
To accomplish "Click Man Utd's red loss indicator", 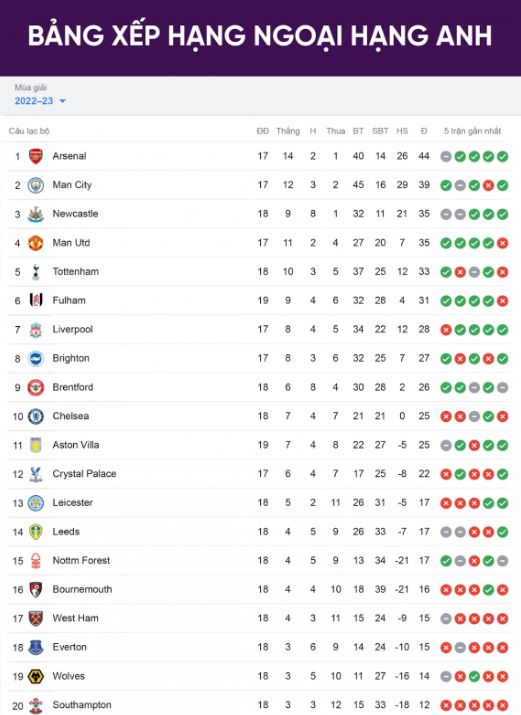I will pyautogui.click(x=502, y=243).
